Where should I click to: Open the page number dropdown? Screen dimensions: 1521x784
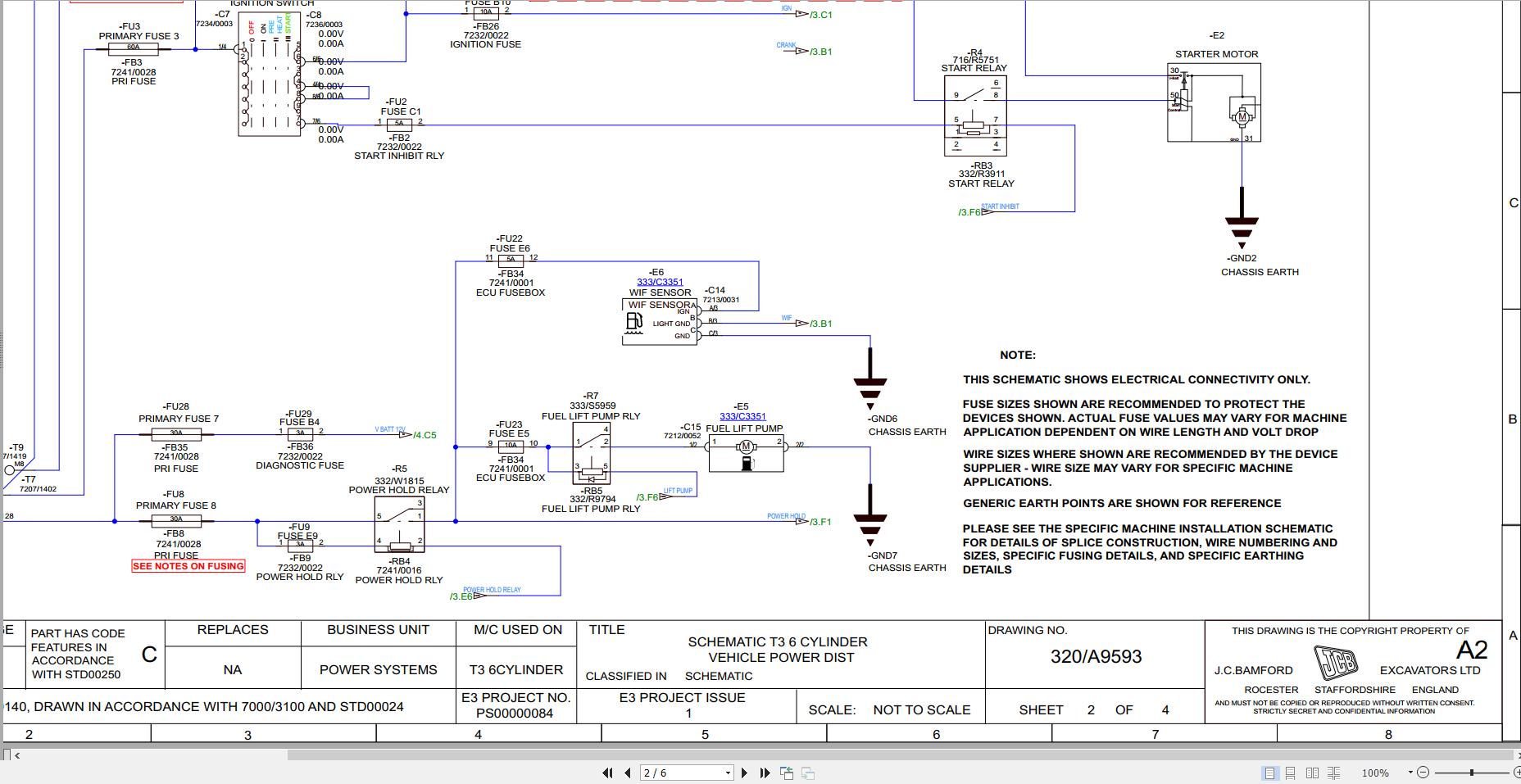pyautogui.click(x=726, y=773)
